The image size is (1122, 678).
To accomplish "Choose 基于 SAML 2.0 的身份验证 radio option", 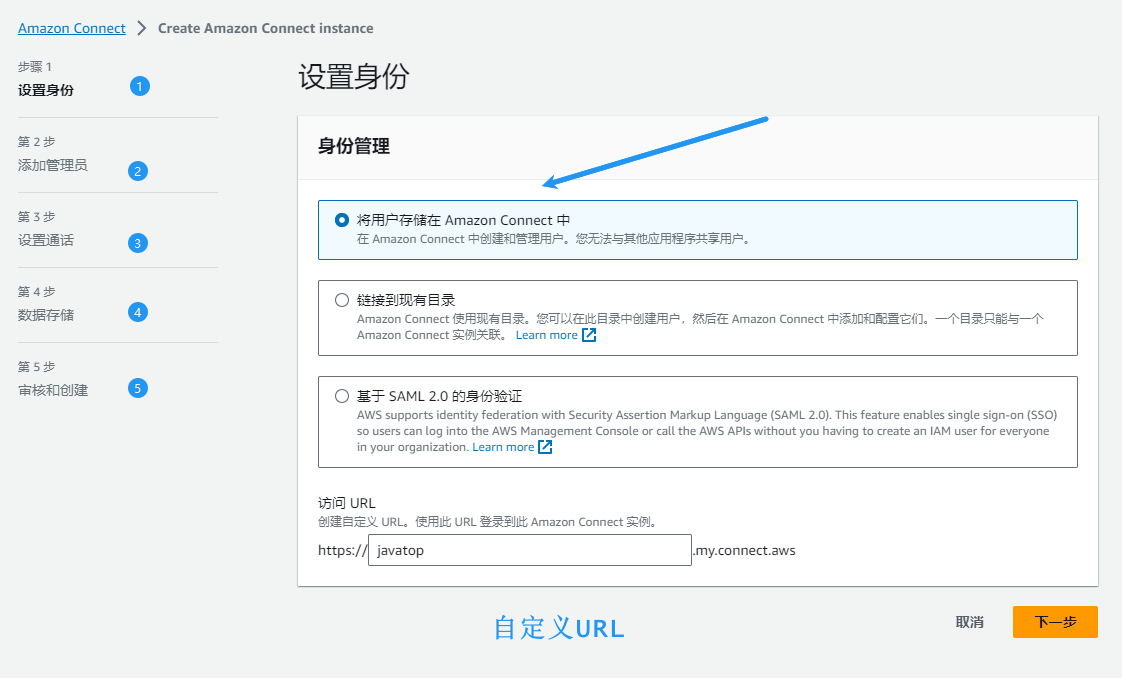I will (x=342, y=396).
